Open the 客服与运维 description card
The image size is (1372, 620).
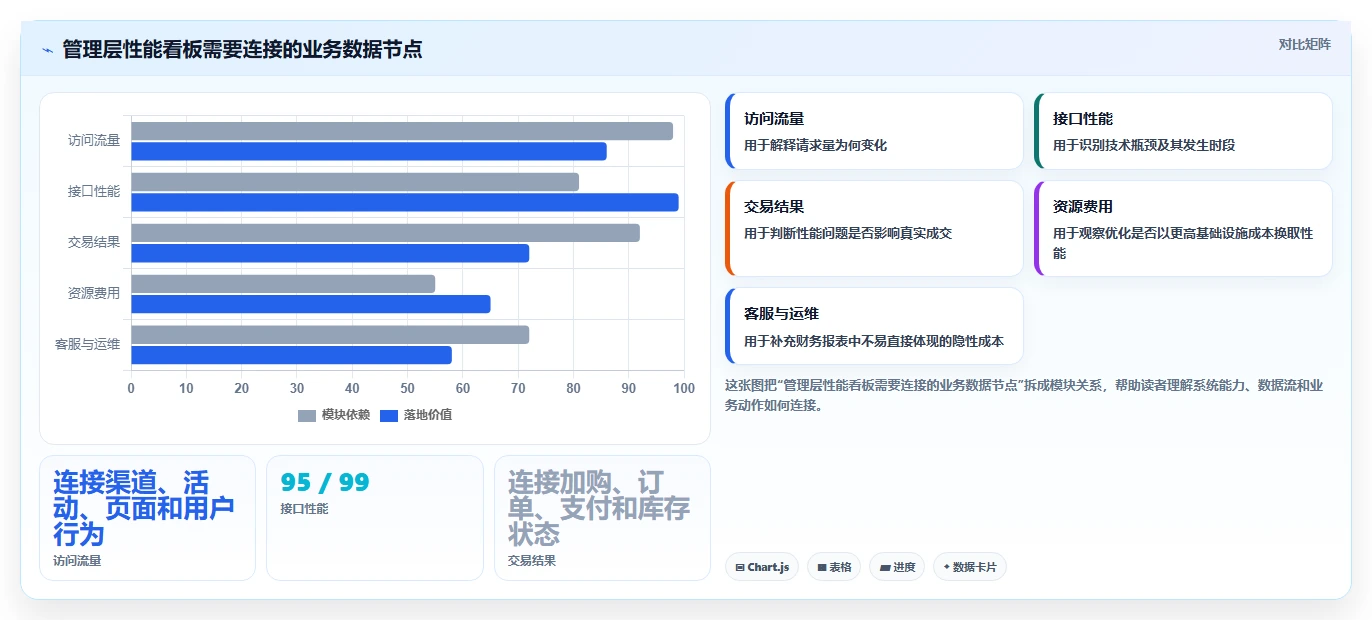874,326
